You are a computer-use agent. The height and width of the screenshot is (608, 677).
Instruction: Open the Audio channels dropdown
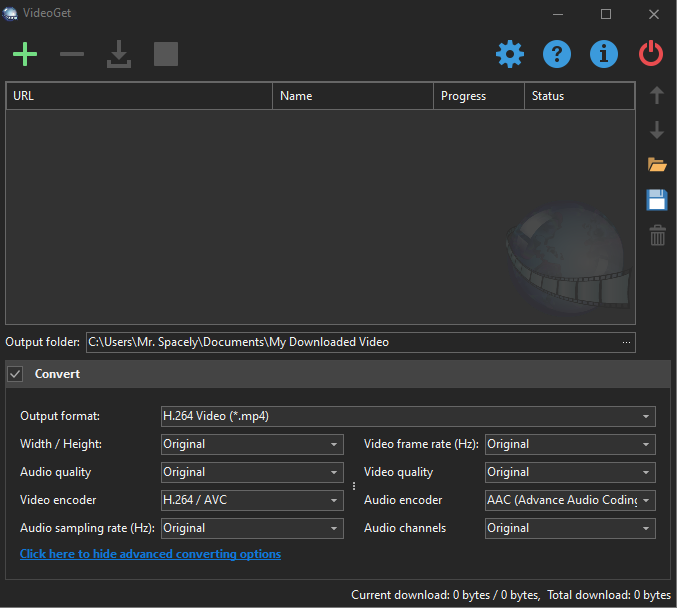tap(570, 528)
